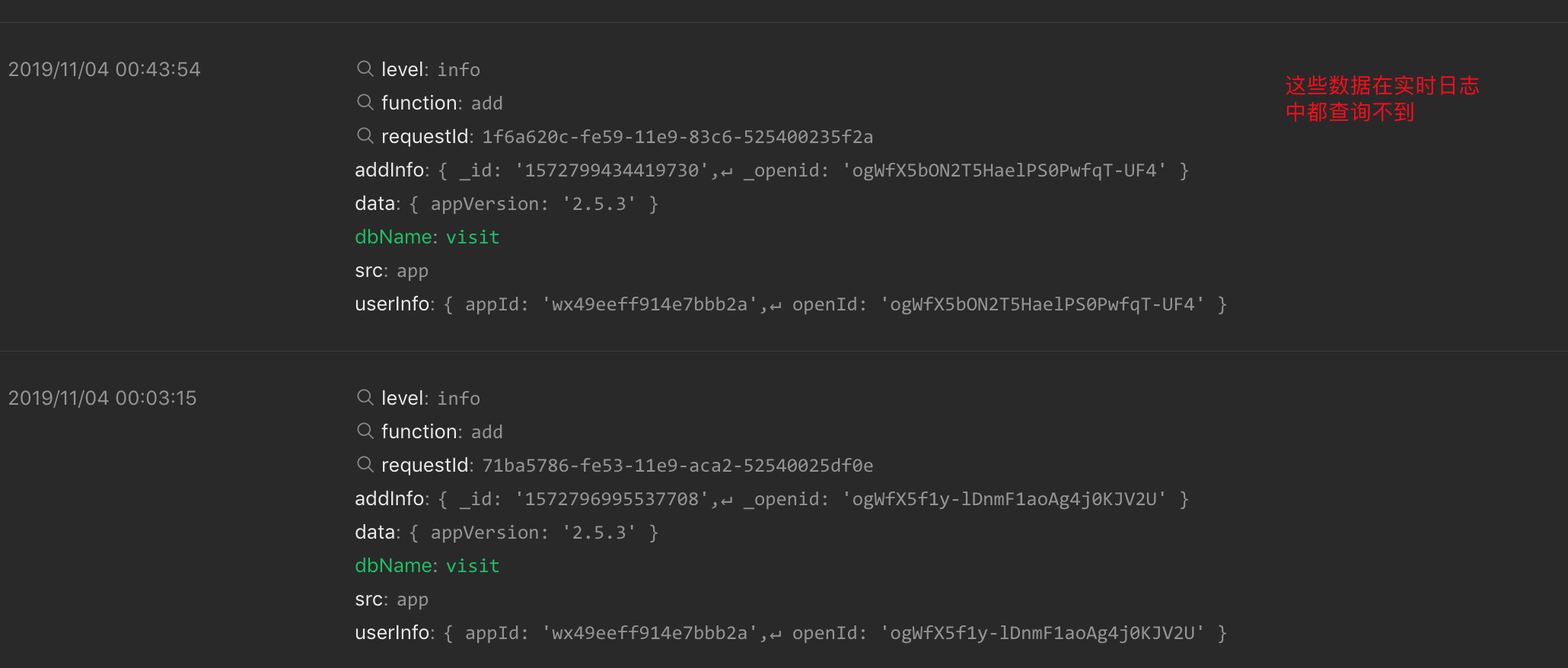The image size is (1568, 668).
Task: Click the search icon beside level in the 00:43:54 entry
Action: pos(365,68)
